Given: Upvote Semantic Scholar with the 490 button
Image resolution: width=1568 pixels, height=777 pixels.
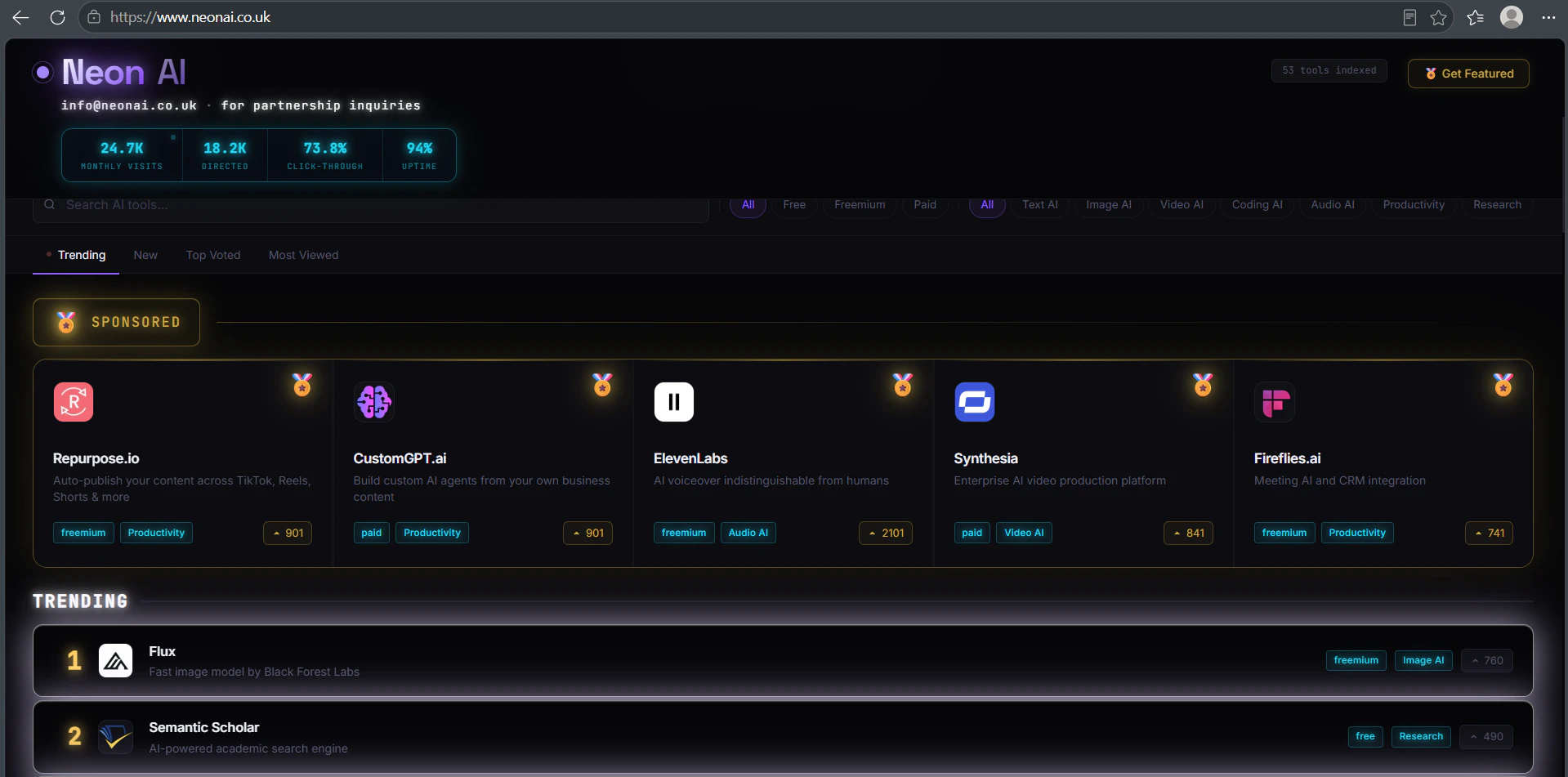Looking at the screenshot, I should [x=1486, y=736].
